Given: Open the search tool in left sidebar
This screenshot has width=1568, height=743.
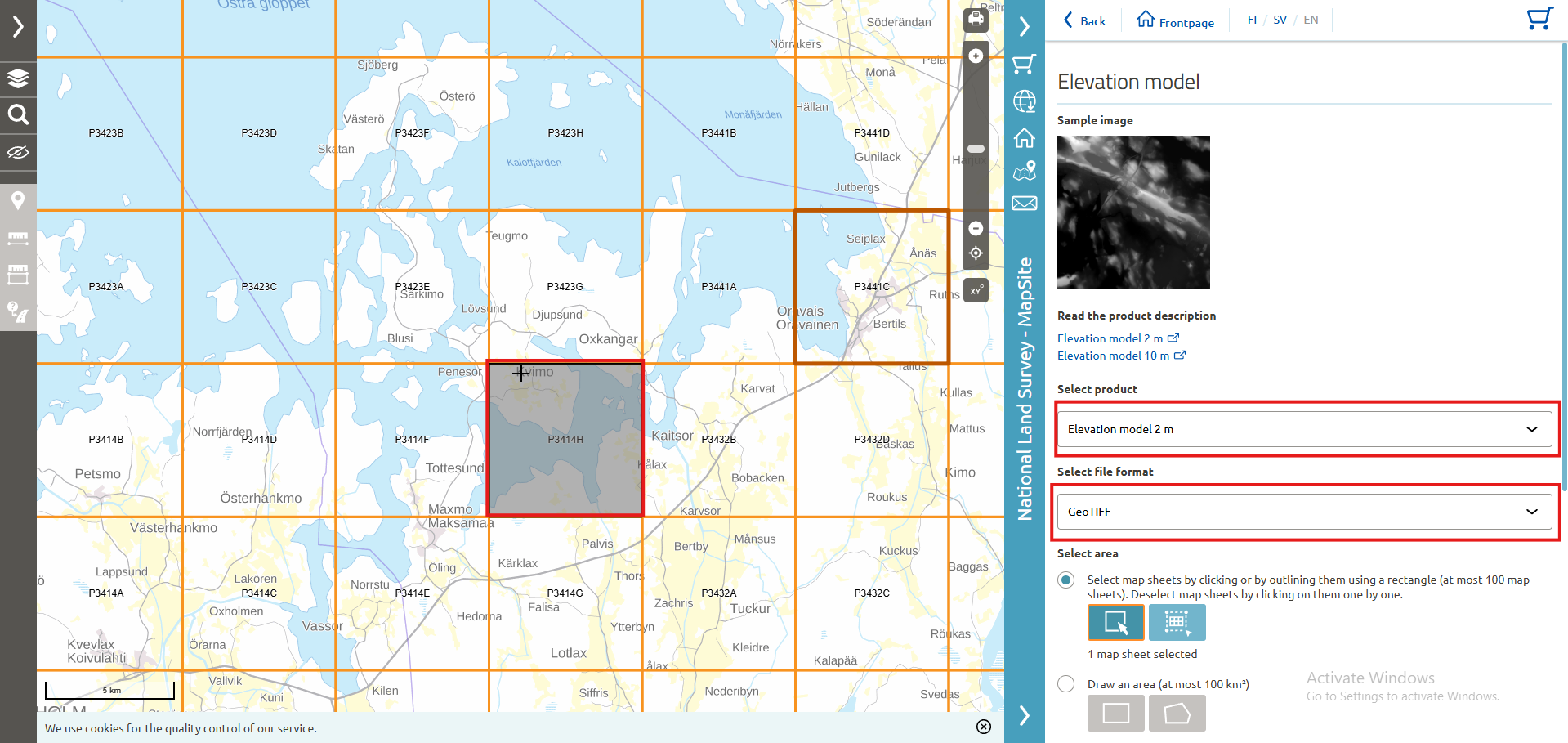Looking at the screenshot, I should pos(18,114).
